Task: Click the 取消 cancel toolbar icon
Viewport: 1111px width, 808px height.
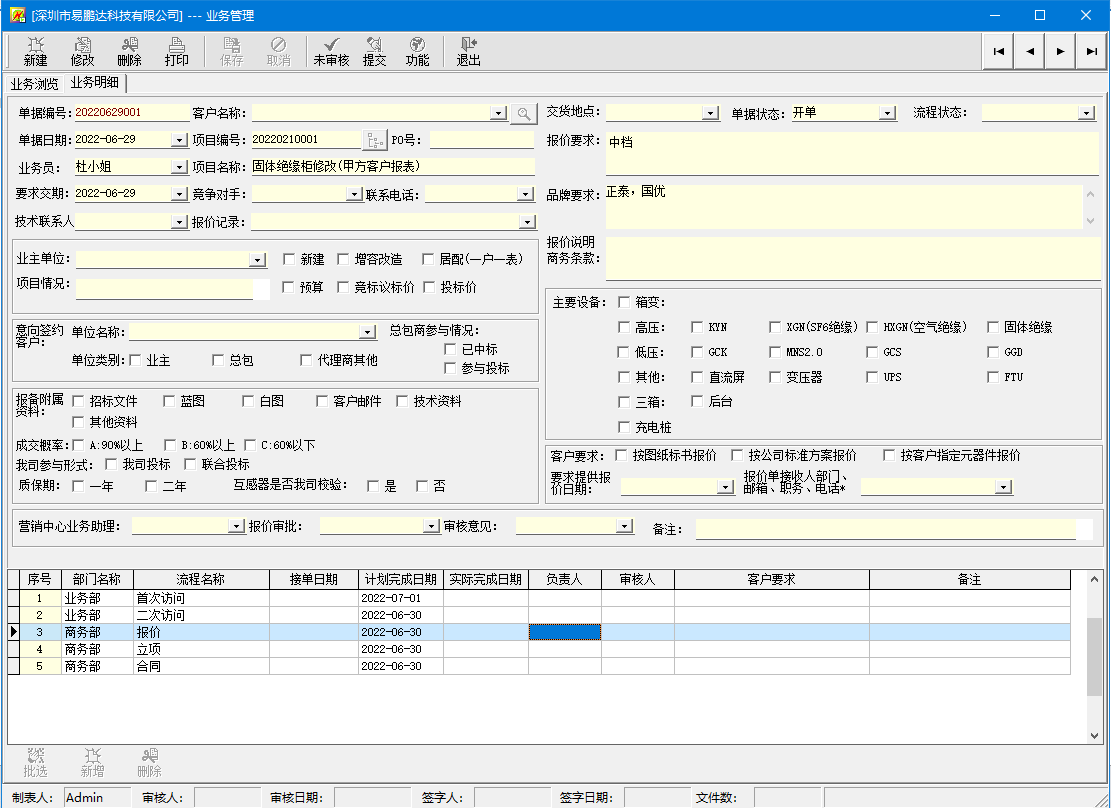Action: click(x=278, y=52)
